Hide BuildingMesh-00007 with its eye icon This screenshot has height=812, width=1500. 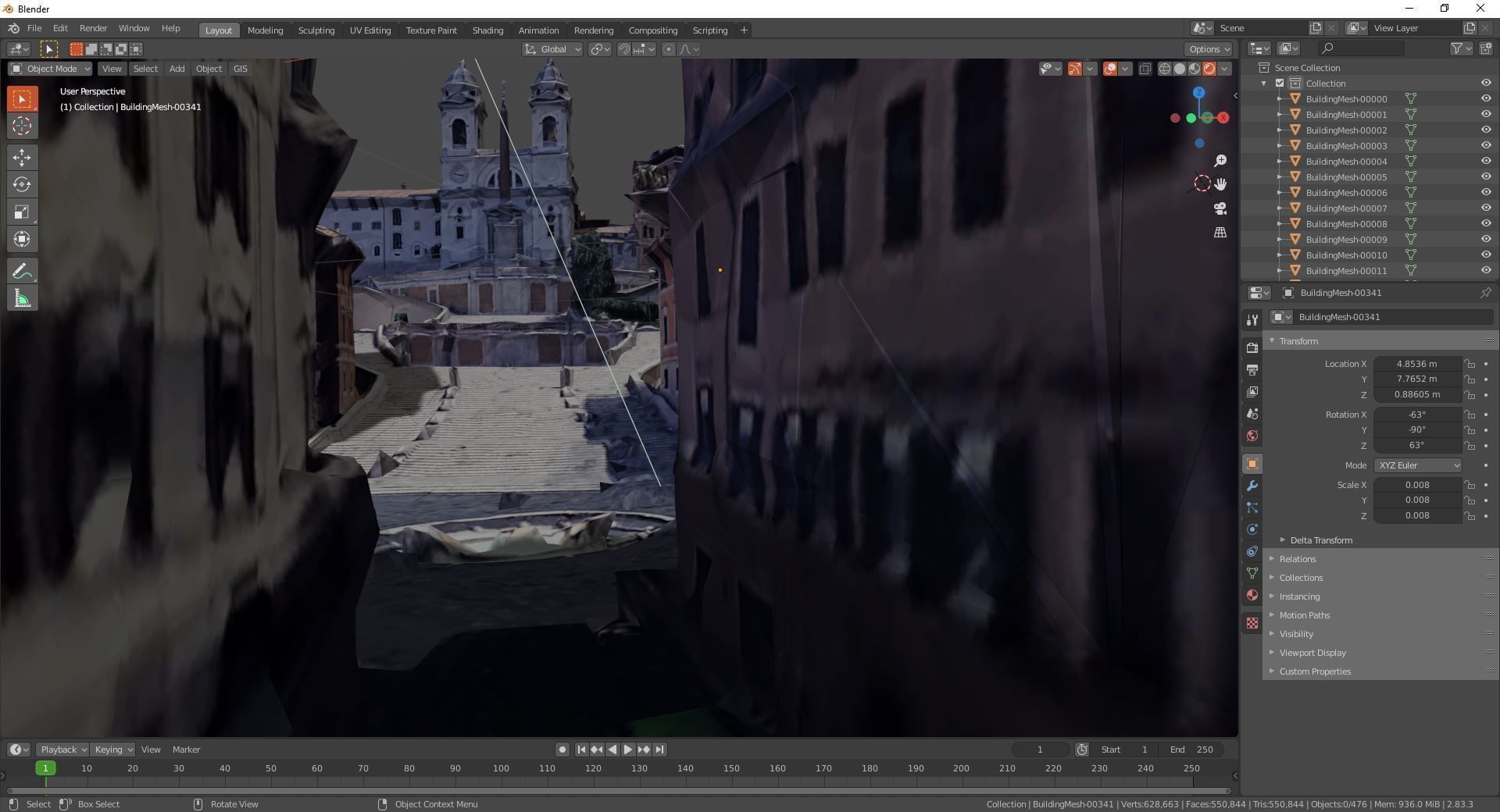click(x=1486, y=208)
